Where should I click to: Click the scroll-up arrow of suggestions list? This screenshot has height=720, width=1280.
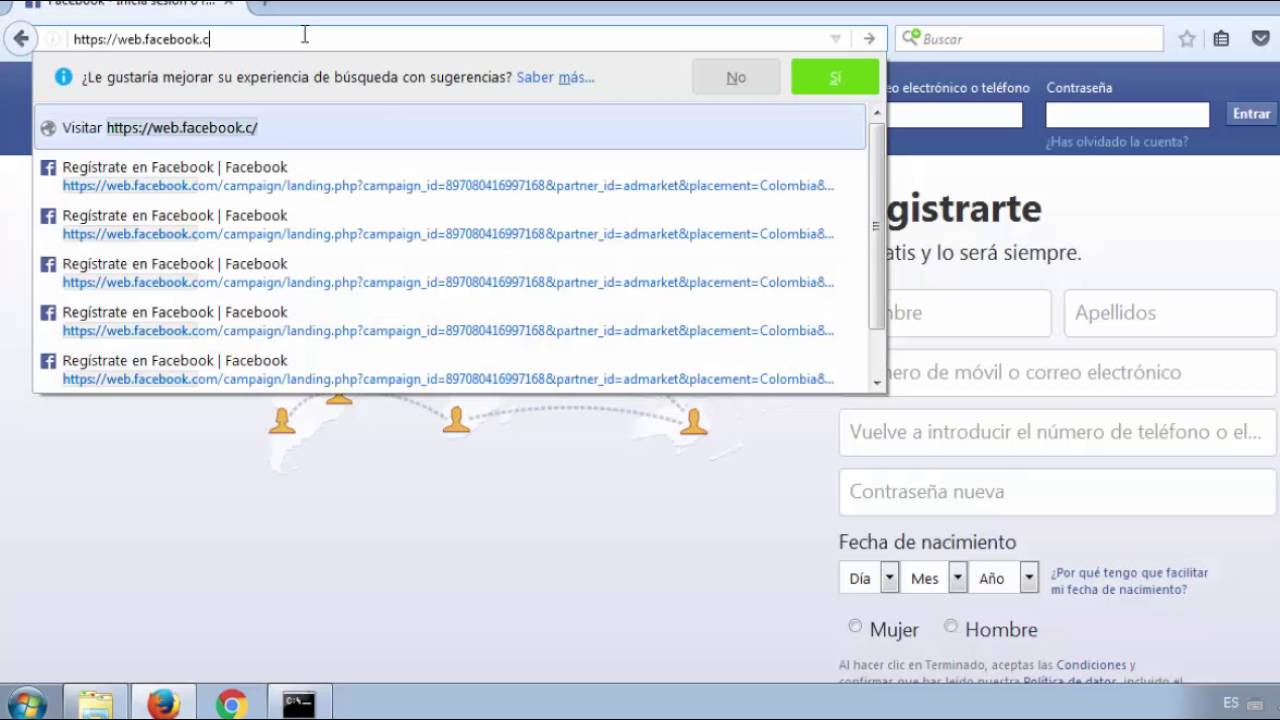click(877, 112)
